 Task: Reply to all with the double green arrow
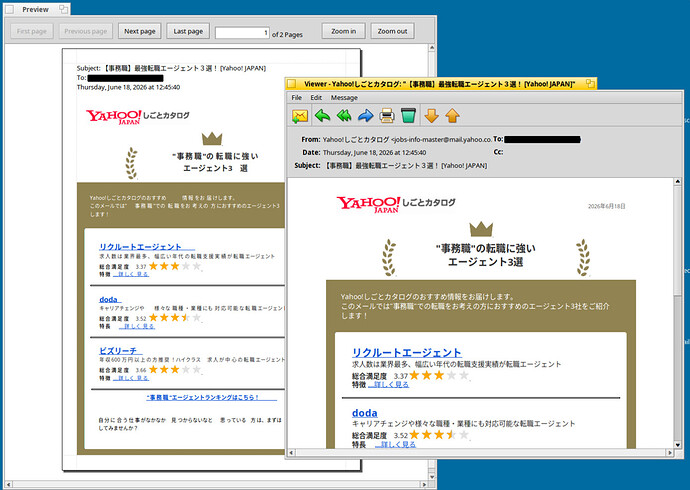tap(344, 116)
